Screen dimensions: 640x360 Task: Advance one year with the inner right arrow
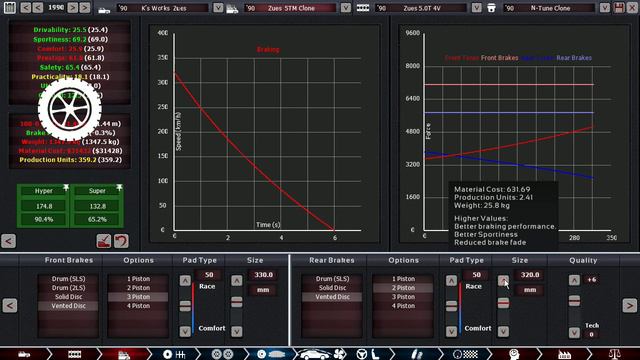pyautogui.click(x=73, y=7)
